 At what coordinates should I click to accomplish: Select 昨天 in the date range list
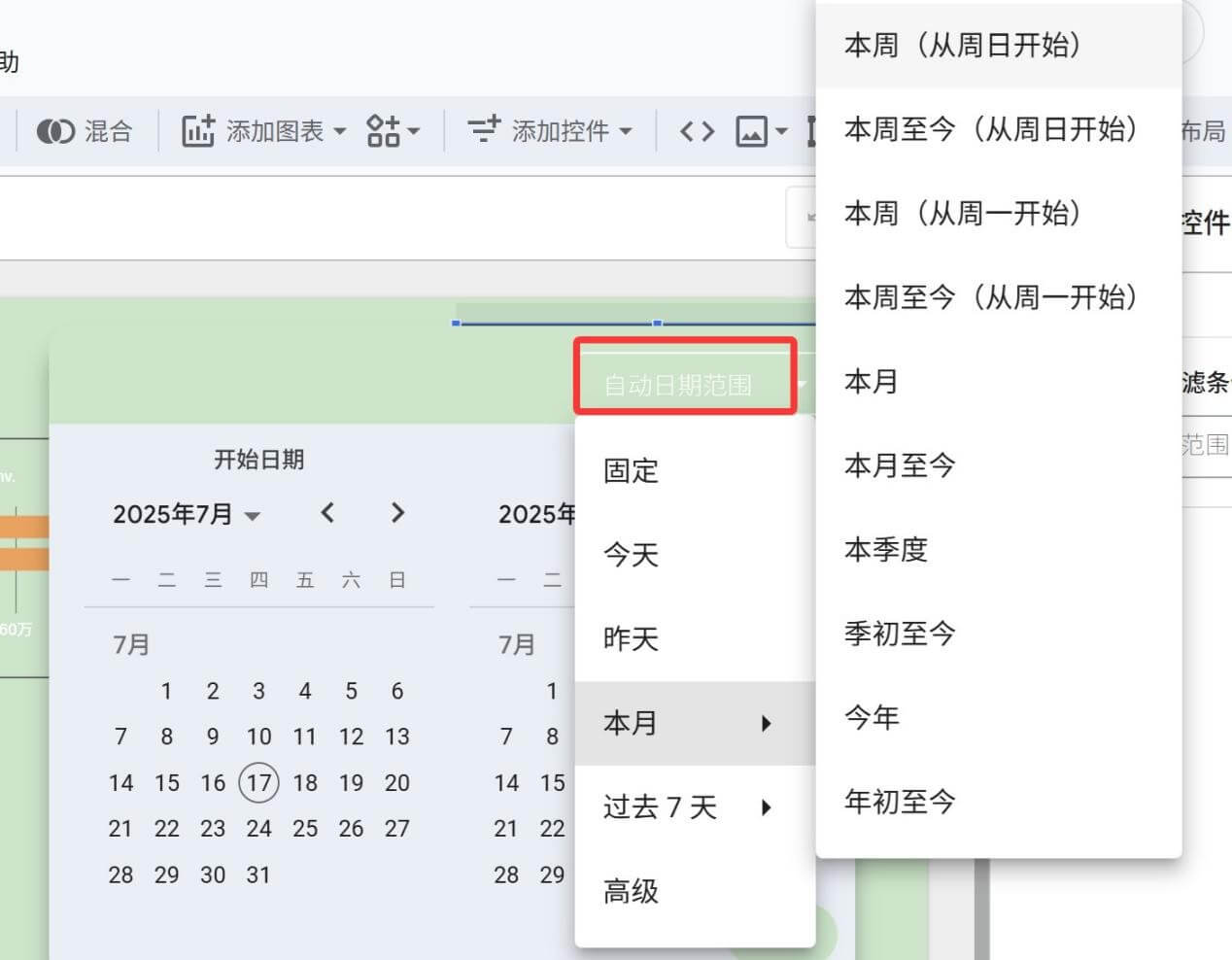631,638
